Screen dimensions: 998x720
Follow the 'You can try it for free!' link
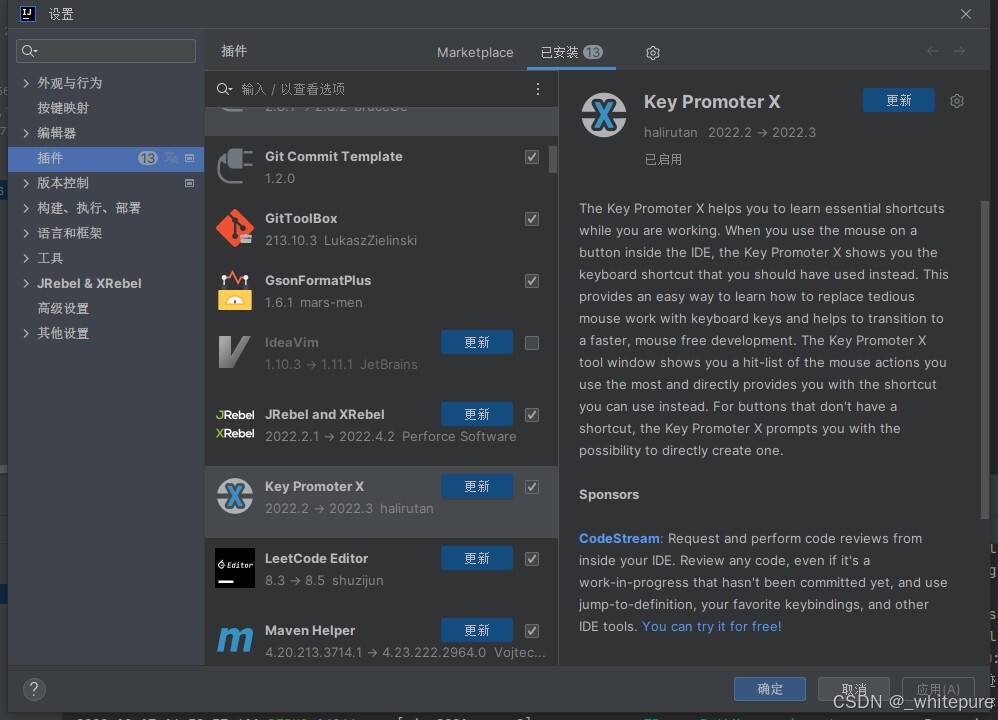pos(712,626)
